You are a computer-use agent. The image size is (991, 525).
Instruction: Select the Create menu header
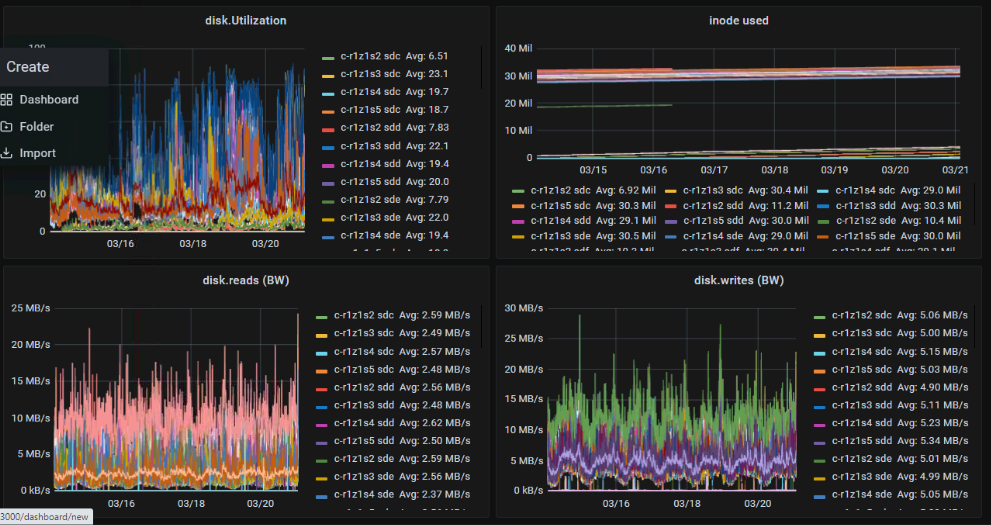[28, 67]
